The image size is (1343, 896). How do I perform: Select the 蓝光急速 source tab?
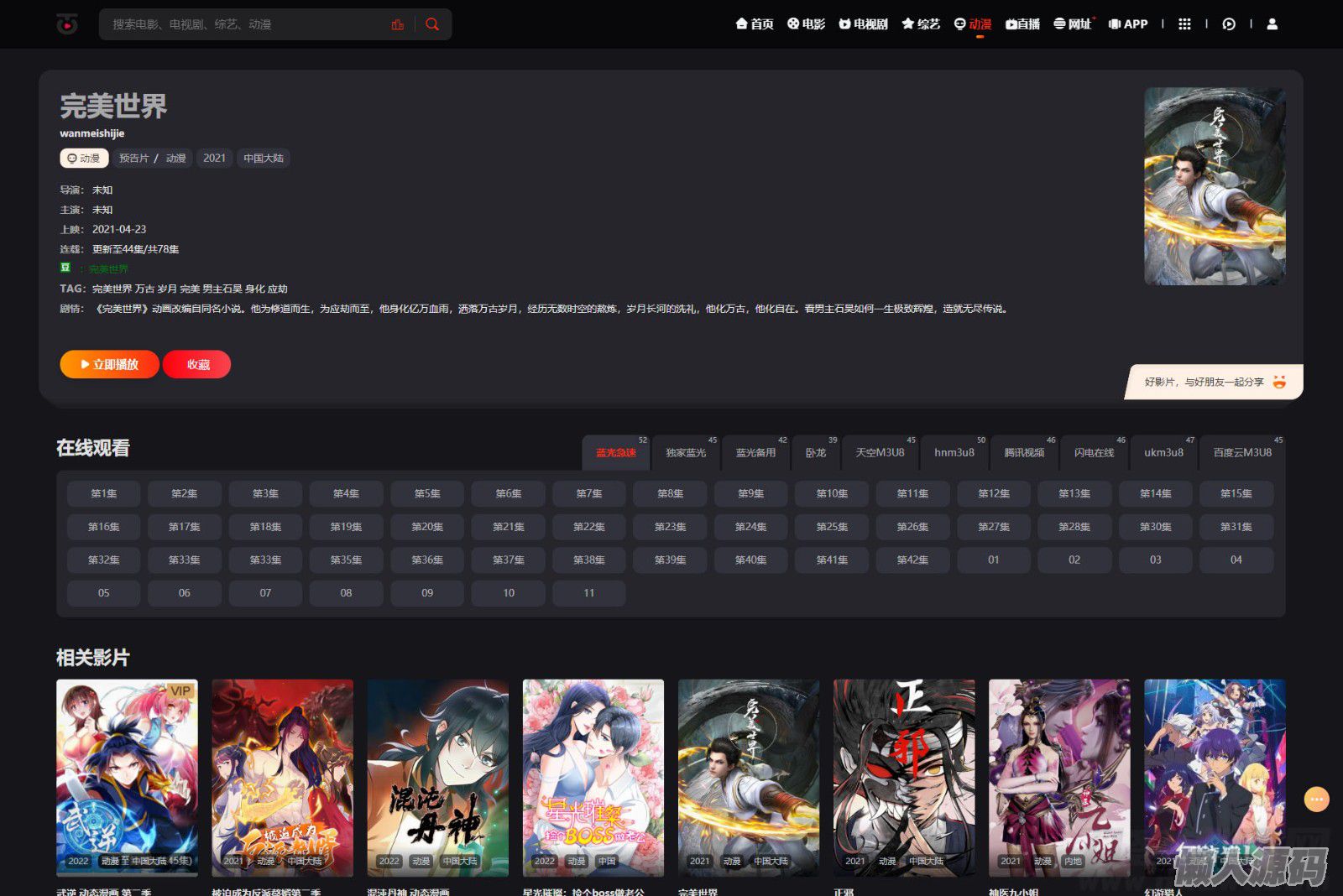pos(616,453)
